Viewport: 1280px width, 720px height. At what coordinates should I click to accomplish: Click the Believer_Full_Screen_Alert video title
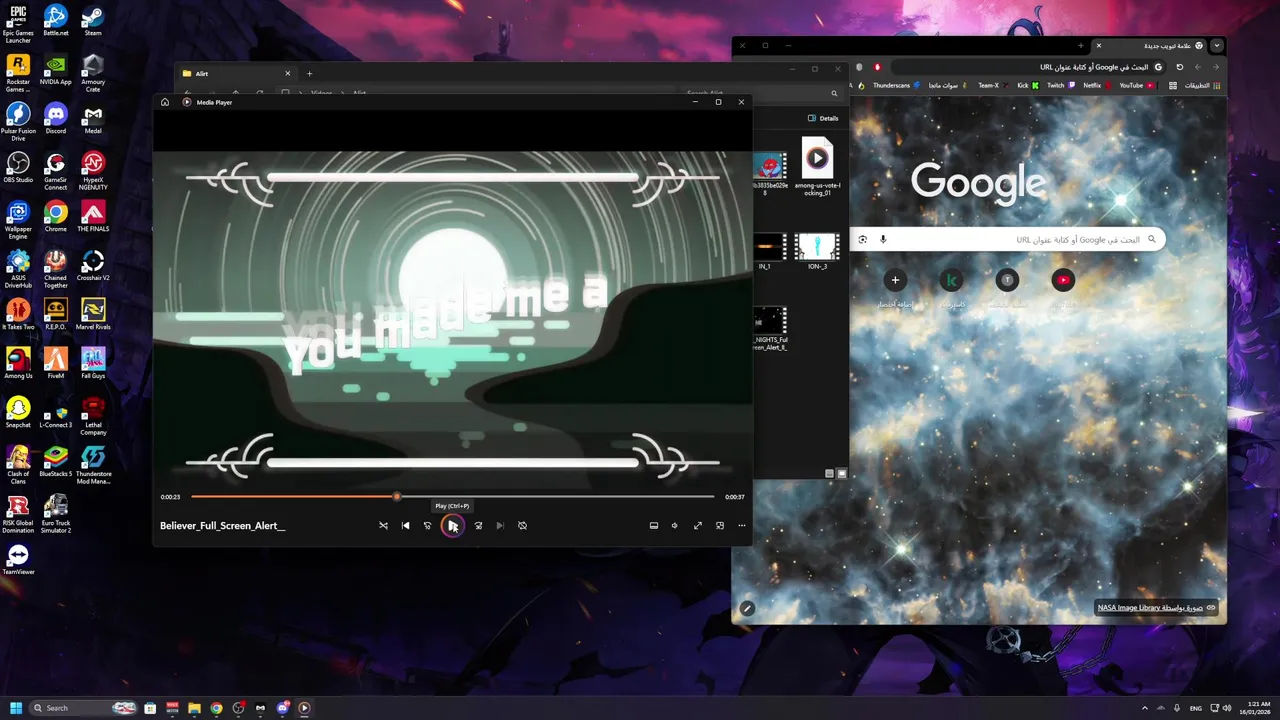click(222, 526)
